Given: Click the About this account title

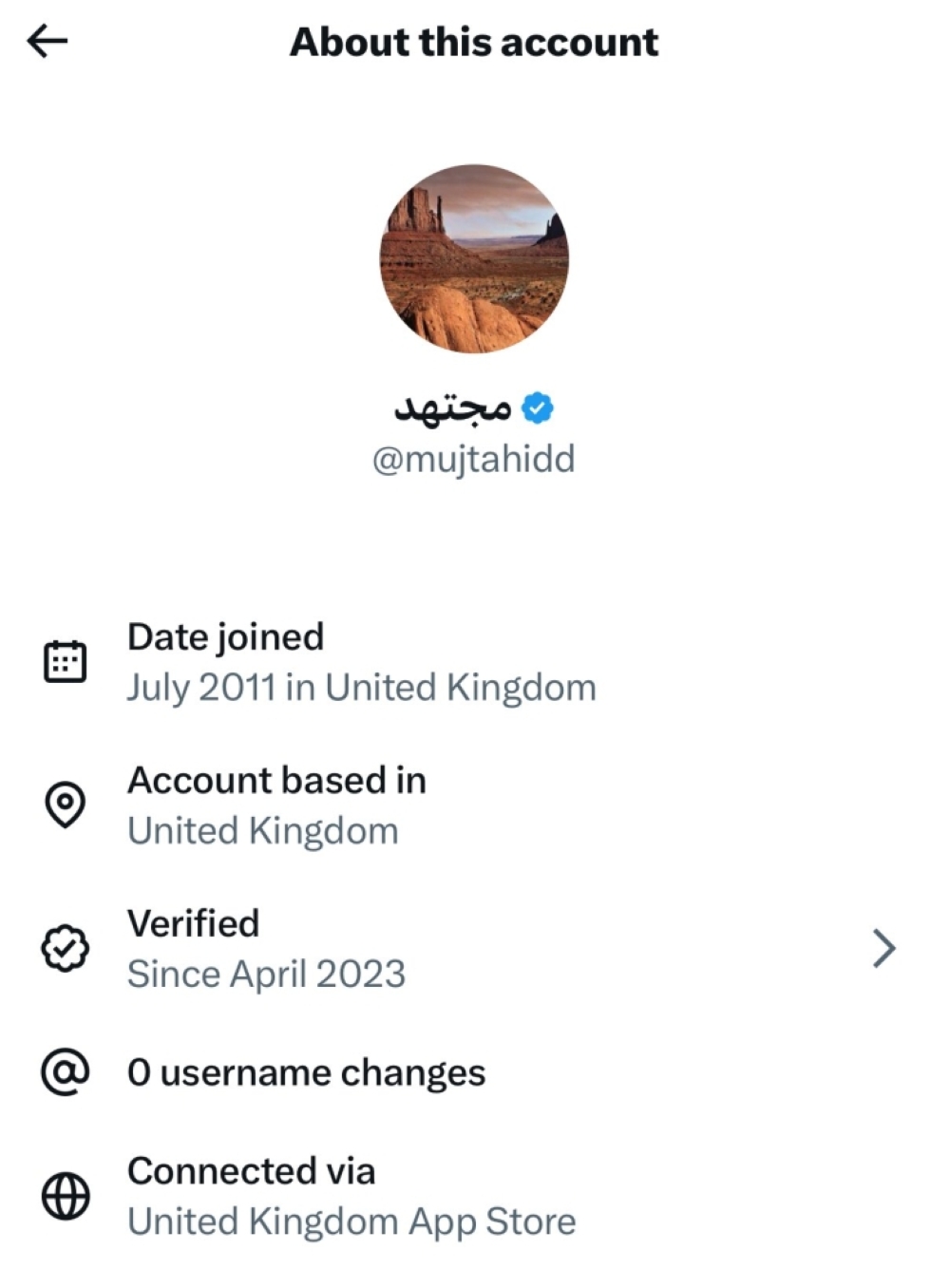Looking at the screenshot, I should pos(474,42).
